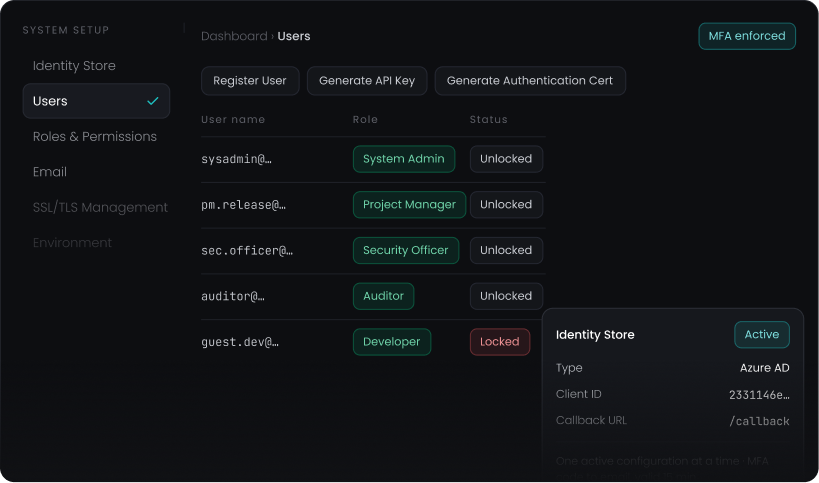Screen dimensions: 819x483
Task: Toggle Unlocked status for auditor
Action: (506, 296)
